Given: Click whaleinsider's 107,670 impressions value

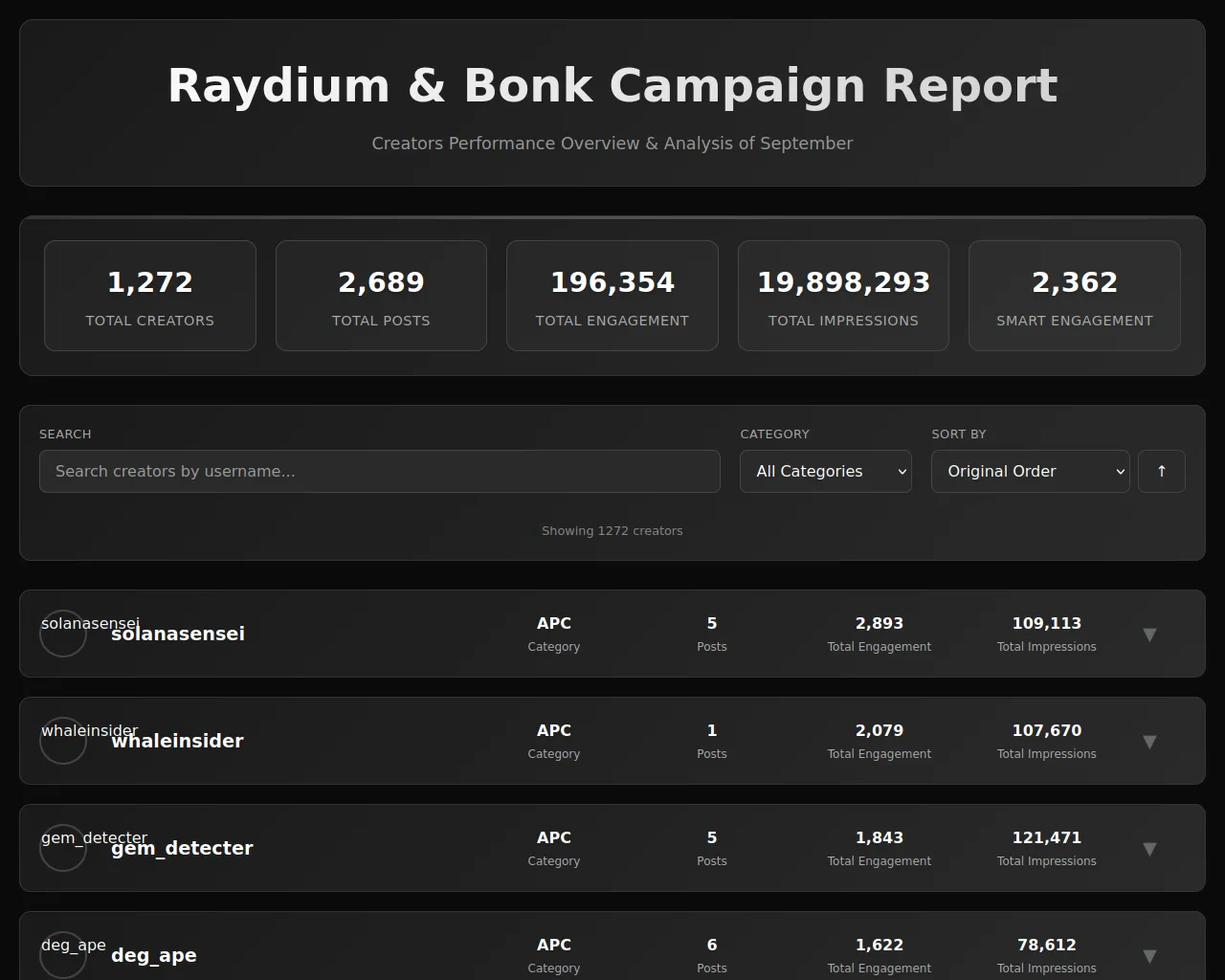Looking at the screenshot, I should [1047, 730].
